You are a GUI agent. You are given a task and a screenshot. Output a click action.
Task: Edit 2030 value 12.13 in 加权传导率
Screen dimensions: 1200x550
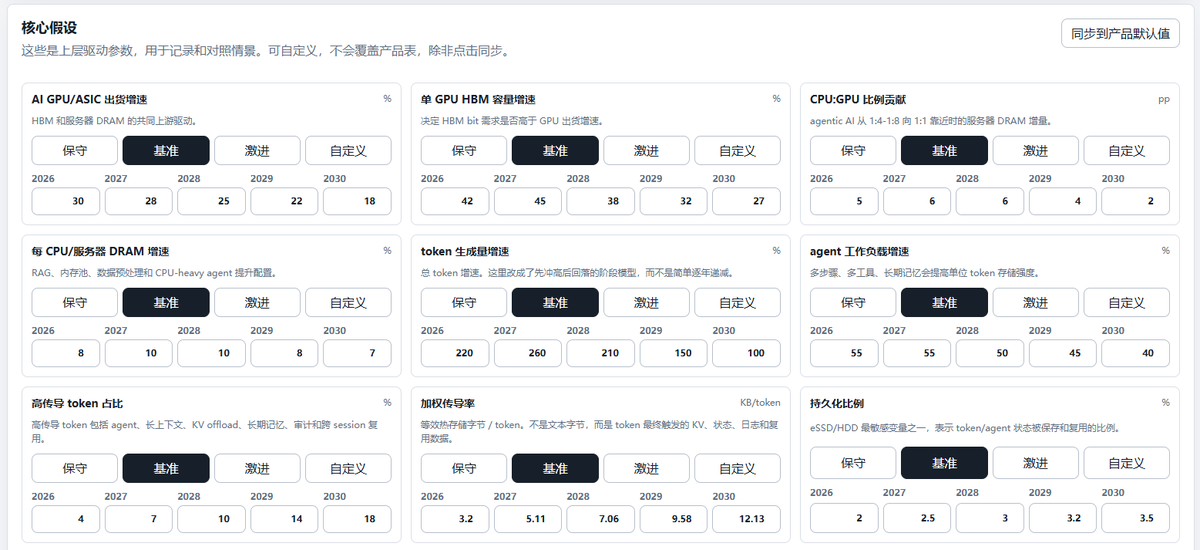coord(746,519)
